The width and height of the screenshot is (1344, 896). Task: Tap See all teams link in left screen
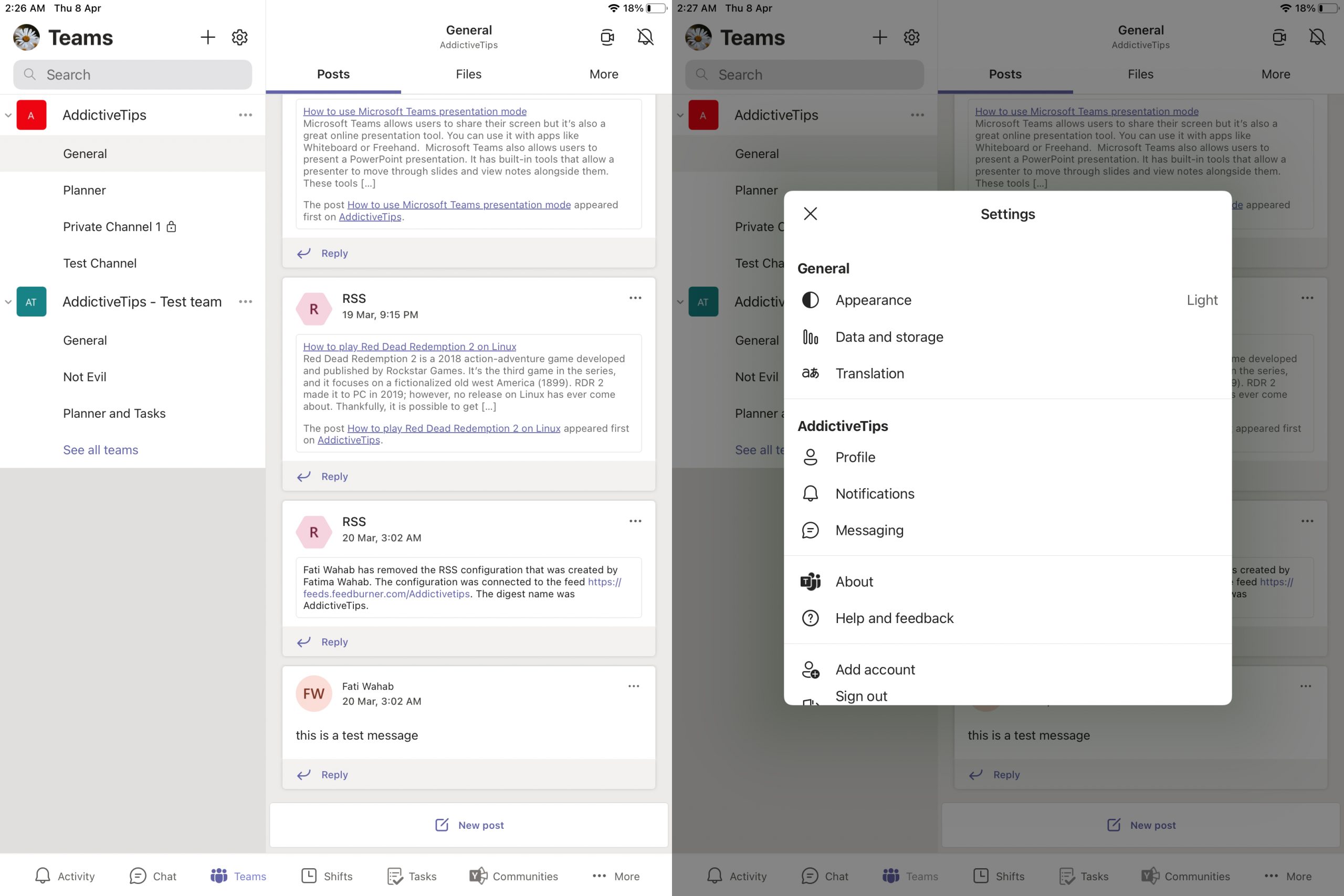(101, 450)
